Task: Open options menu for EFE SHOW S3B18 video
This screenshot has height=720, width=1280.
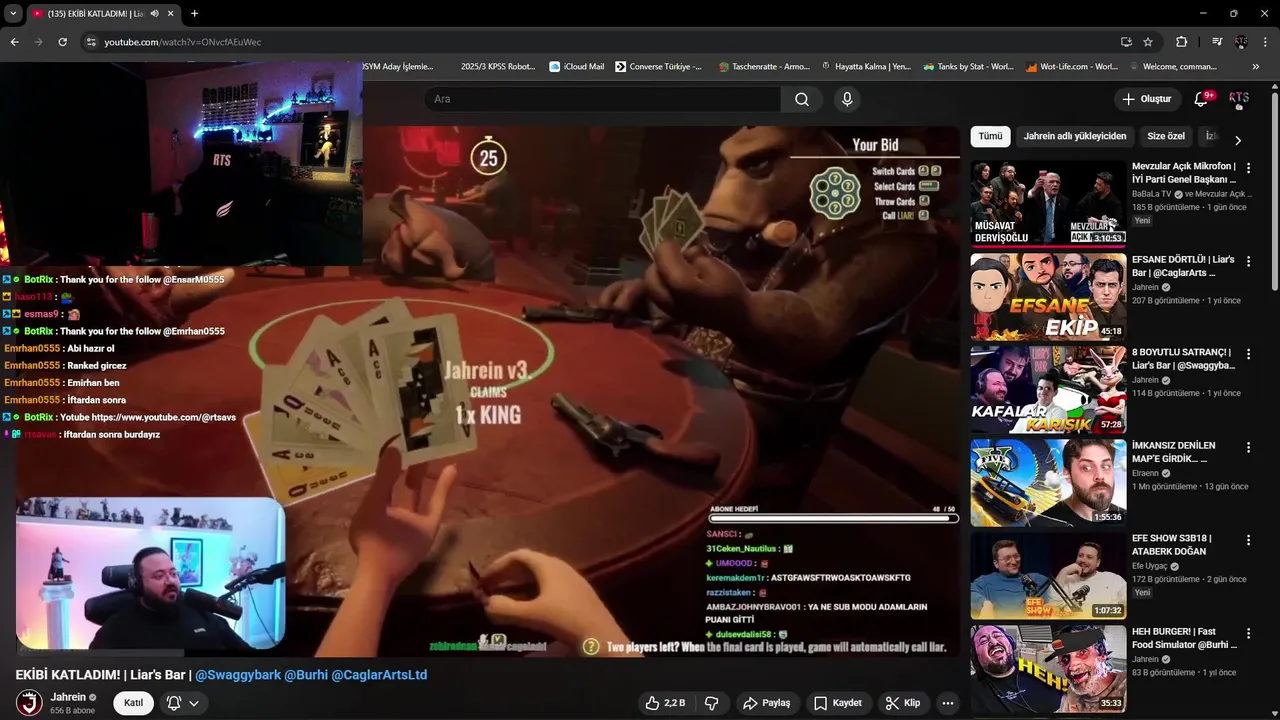Action: click(x=1248, y=540)
